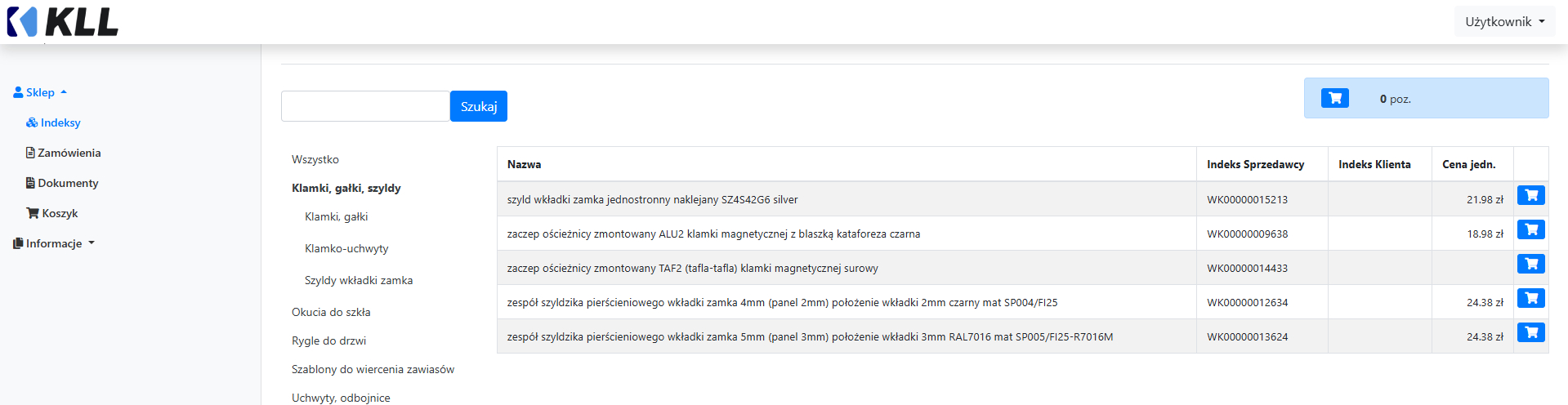This screenshot has width=1568, height=405.
Task: Add szyld wkładki zamka SZ4S42G6 to cart
Action: [x=1530, y=195]
